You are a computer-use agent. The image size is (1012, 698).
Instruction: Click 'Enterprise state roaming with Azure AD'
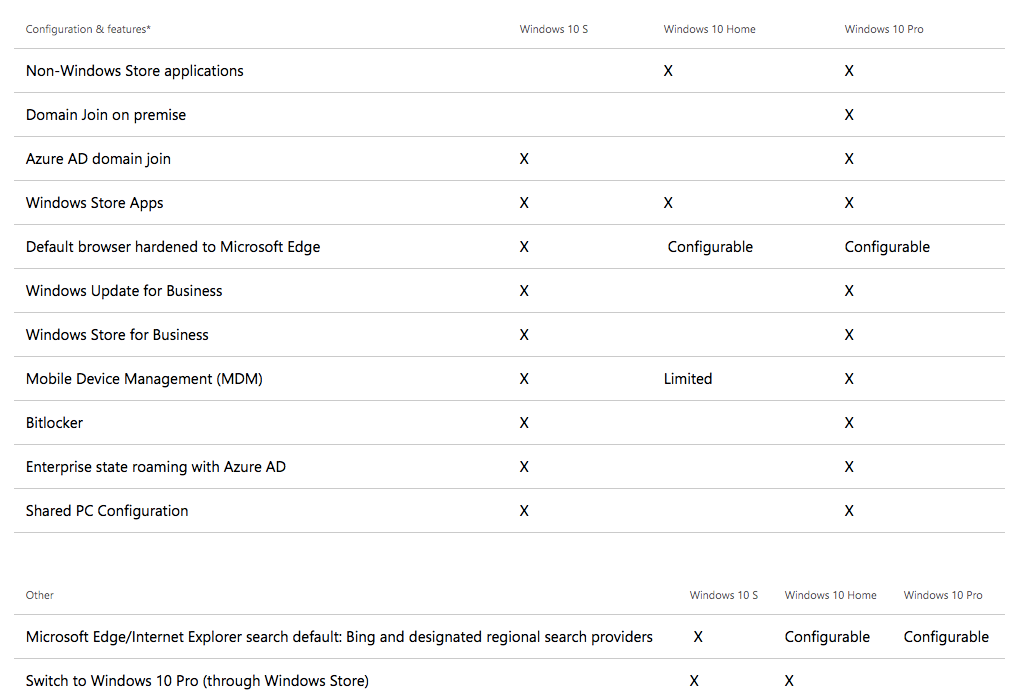(x=156, y=467)
